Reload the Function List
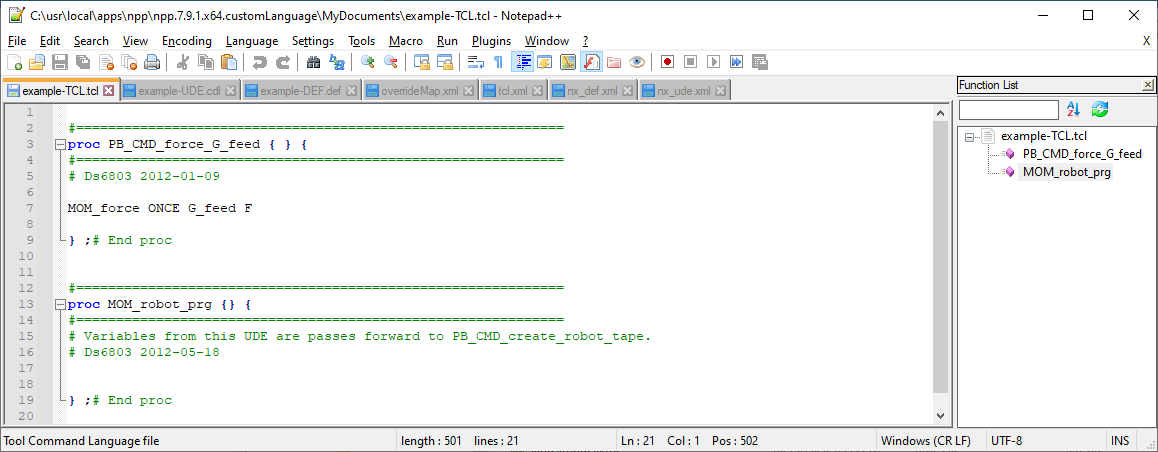 pyautogui.click(x=1100, y=109)
